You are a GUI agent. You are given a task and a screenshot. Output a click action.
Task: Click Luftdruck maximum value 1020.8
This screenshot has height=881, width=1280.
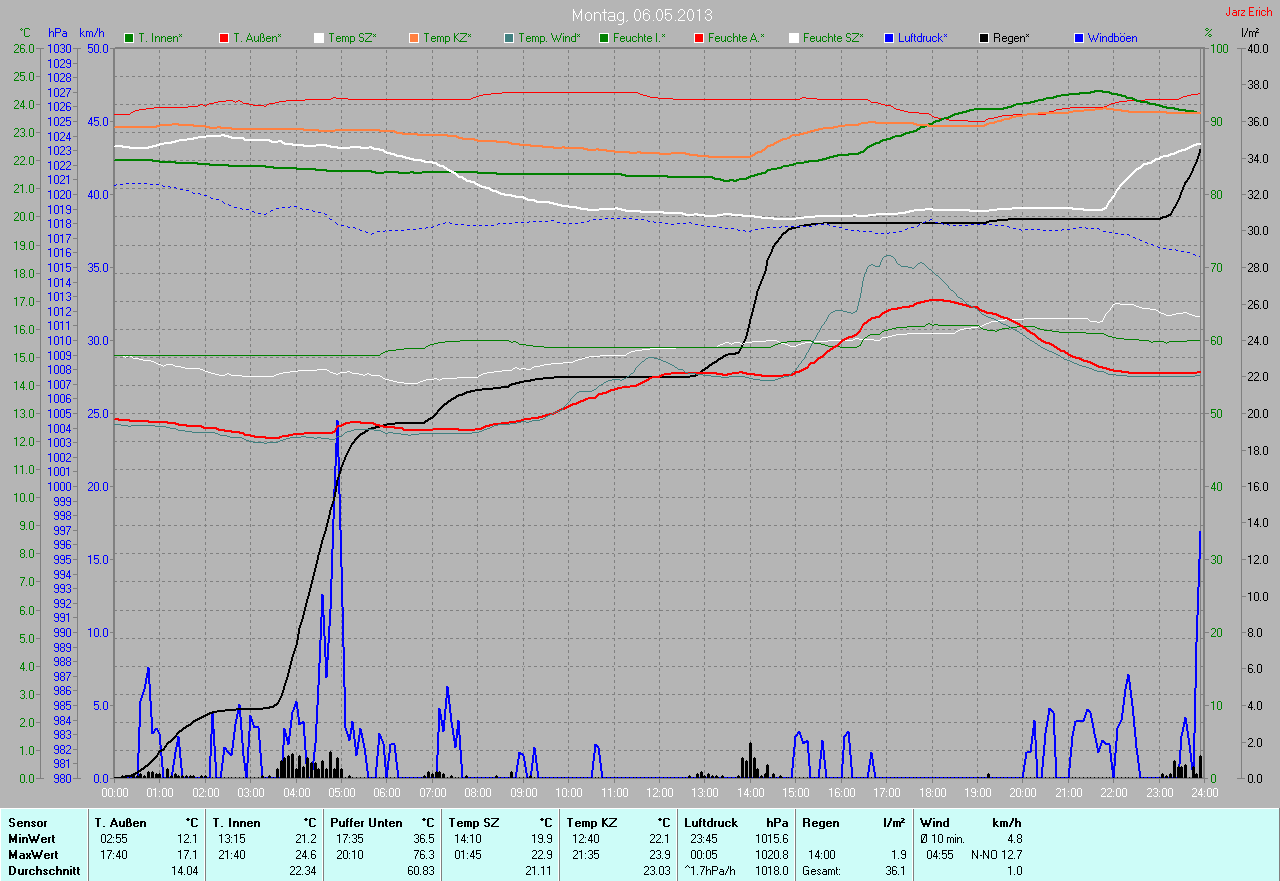(x=771, y=855)
